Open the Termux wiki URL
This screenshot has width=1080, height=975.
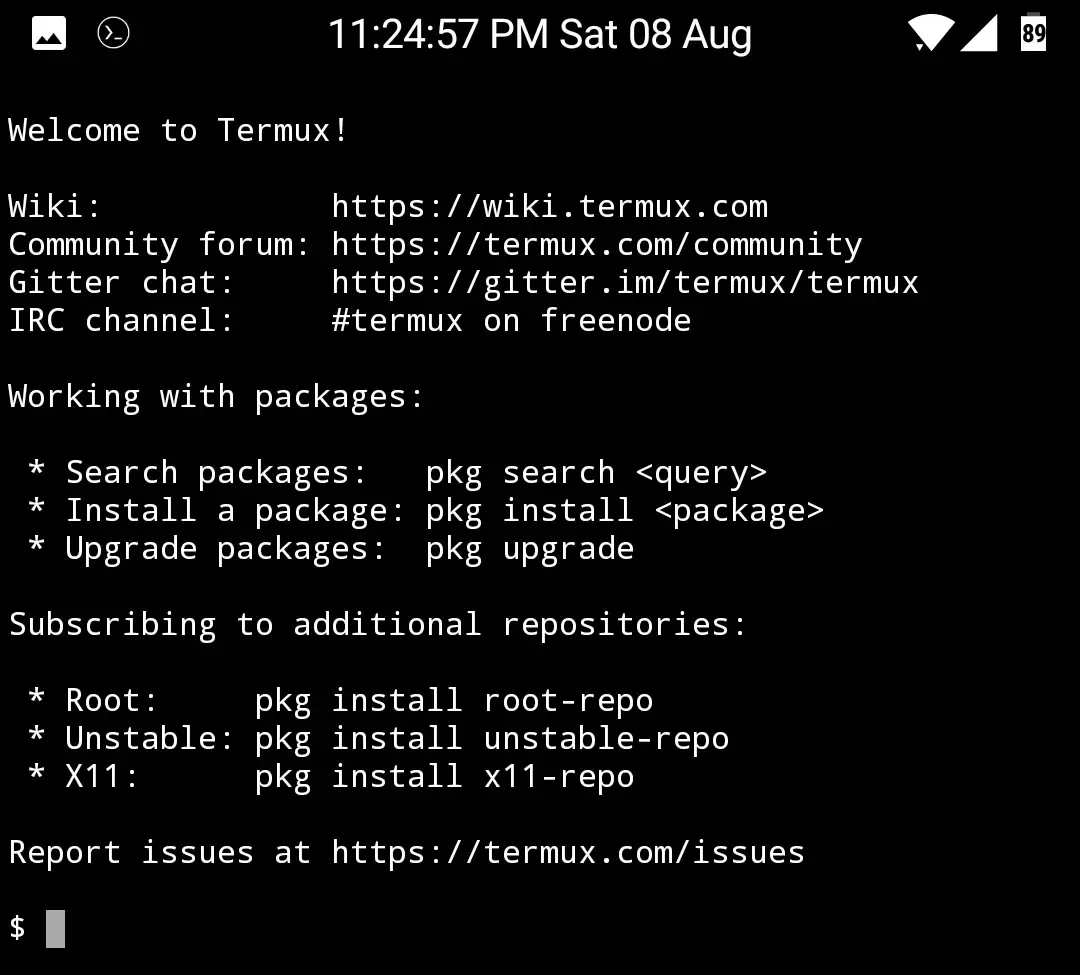click(550, 205)
